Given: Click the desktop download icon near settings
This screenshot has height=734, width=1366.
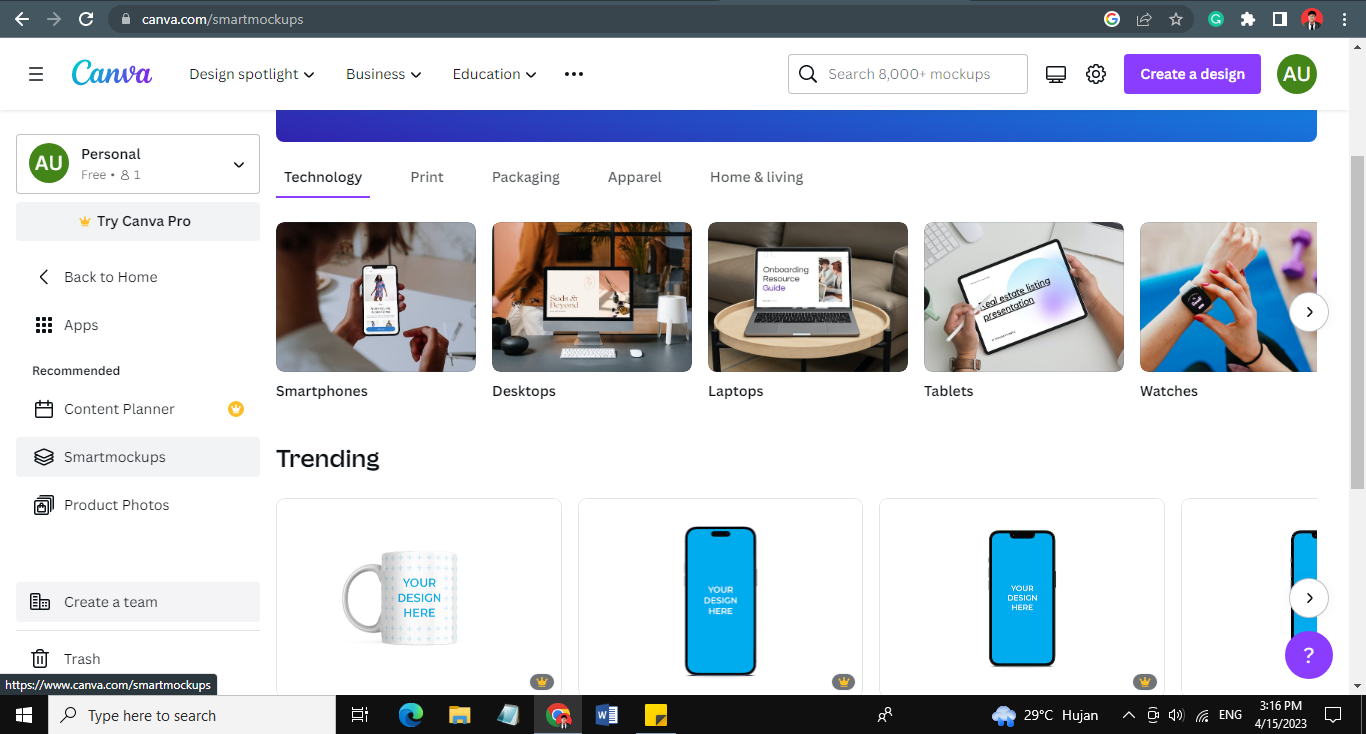Looking at the screenshot, I should pos(1056,73).
